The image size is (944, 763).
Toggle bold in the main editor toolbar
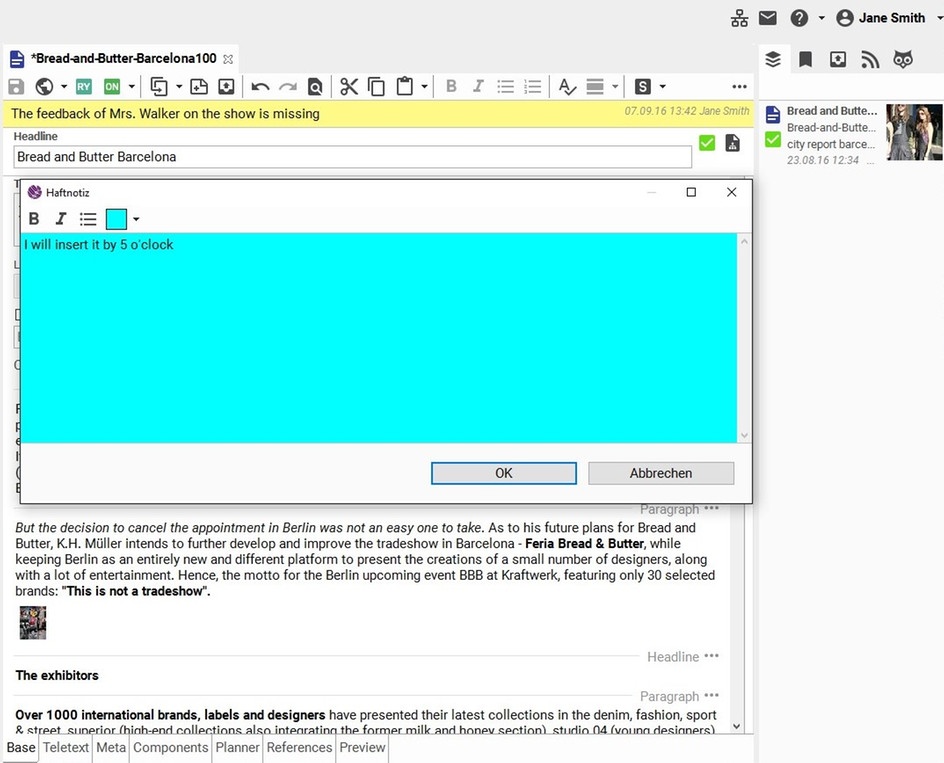451,86
